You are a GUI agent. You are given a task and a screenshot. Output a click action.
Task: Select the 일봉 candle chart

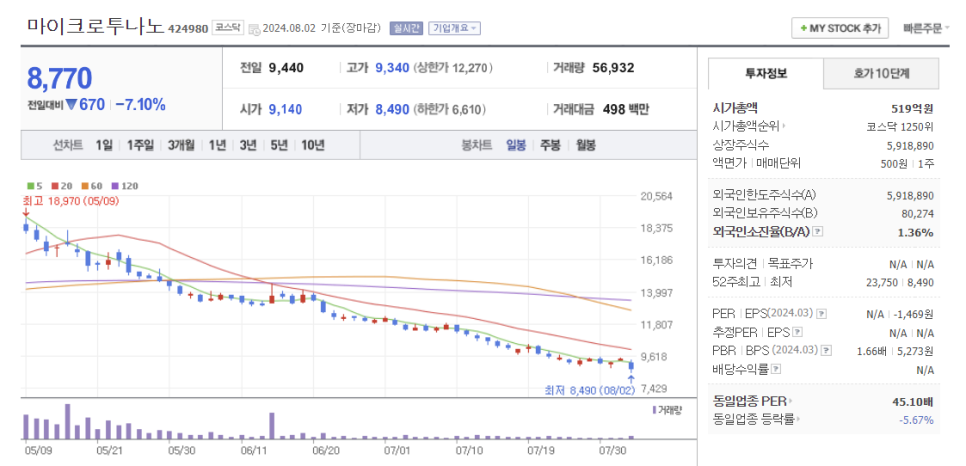point(516,145)
